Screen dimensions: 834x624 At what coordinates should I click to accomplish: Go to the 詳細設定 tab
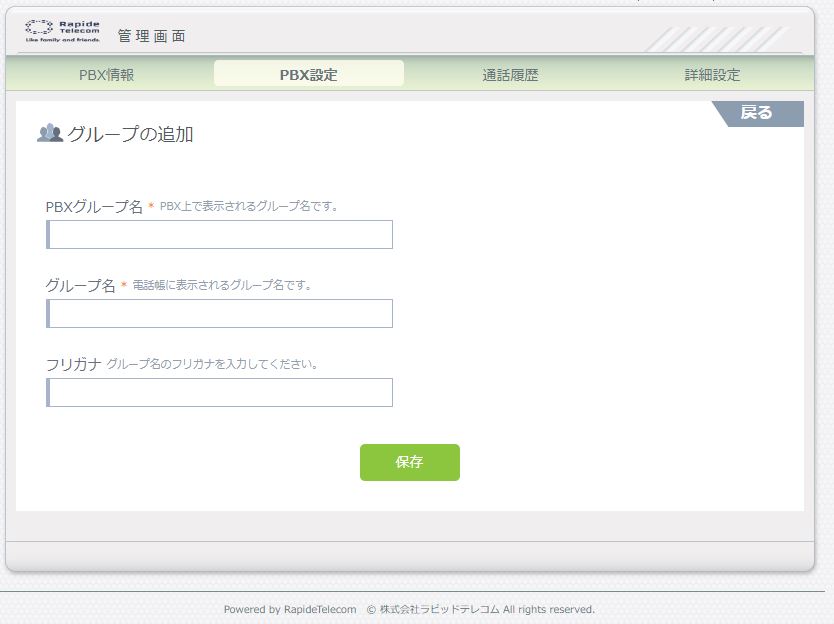tap(712, 74)
